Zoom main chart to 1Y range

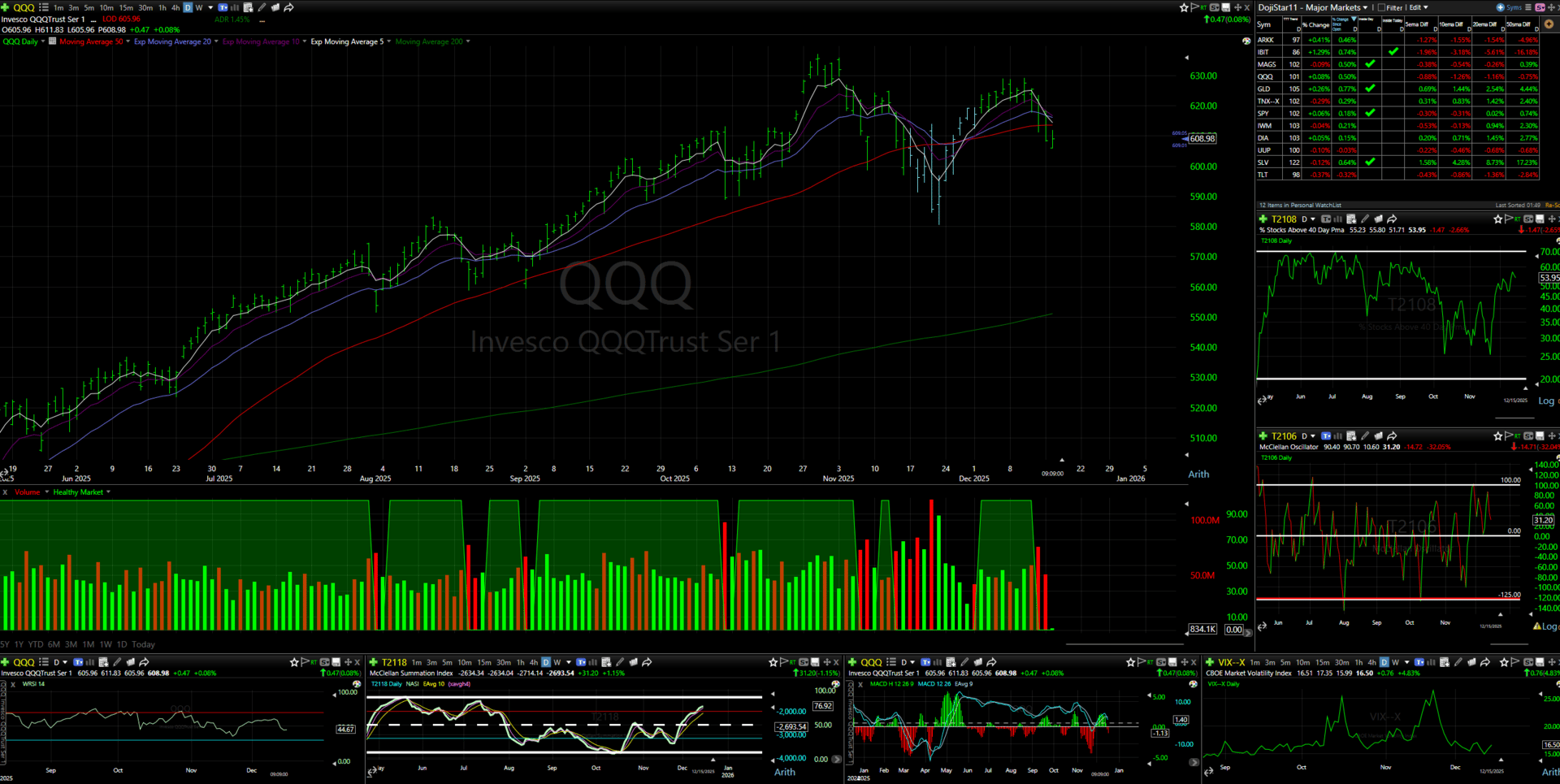pos(19,644)
